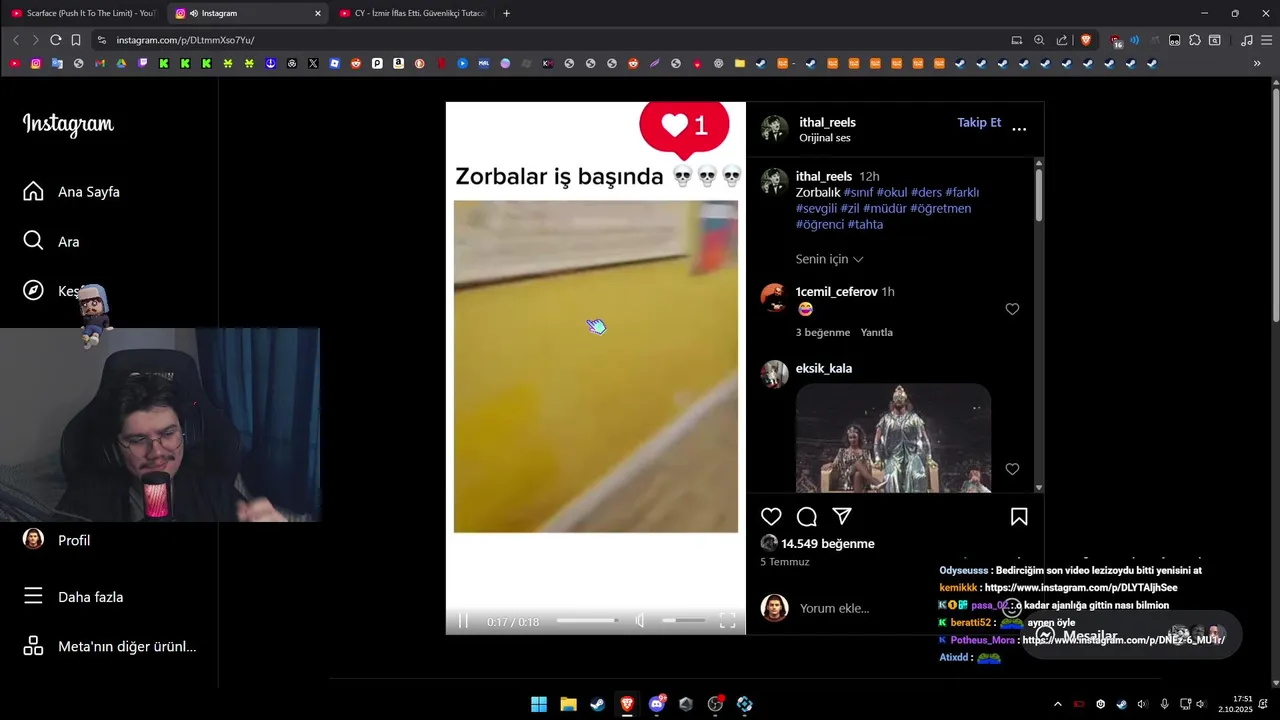
Task: Mute the video with speaker icon
Action: tap(640, 621)
